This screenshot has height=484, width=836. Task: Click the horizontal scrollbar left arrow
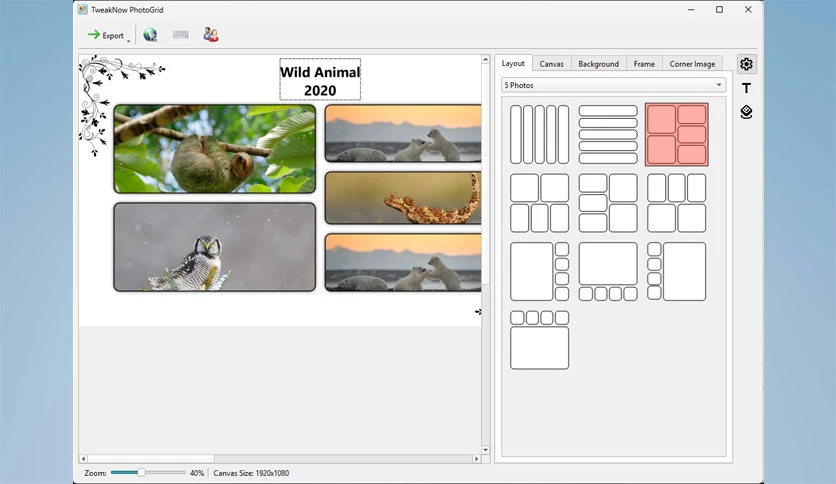pyautogui.click(x=83, y=458)
